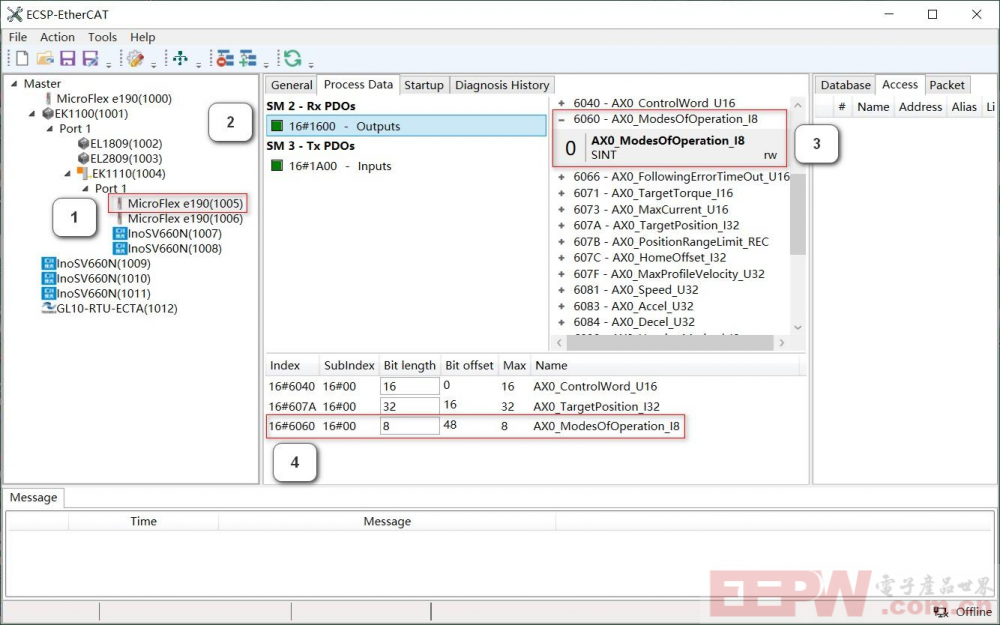Viewport: 1000px width, 625px height.
Task: Click Bit length field of AX0_TargetPosition_I32 row
Action: click(409, 406)
